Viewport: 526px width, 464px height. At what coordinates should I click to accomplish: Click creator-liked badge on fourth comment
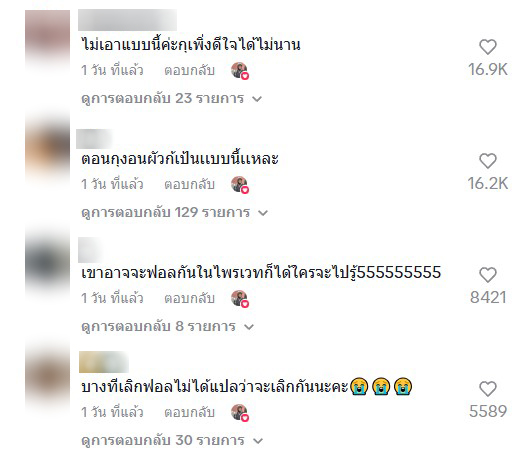tap(240, 413)
